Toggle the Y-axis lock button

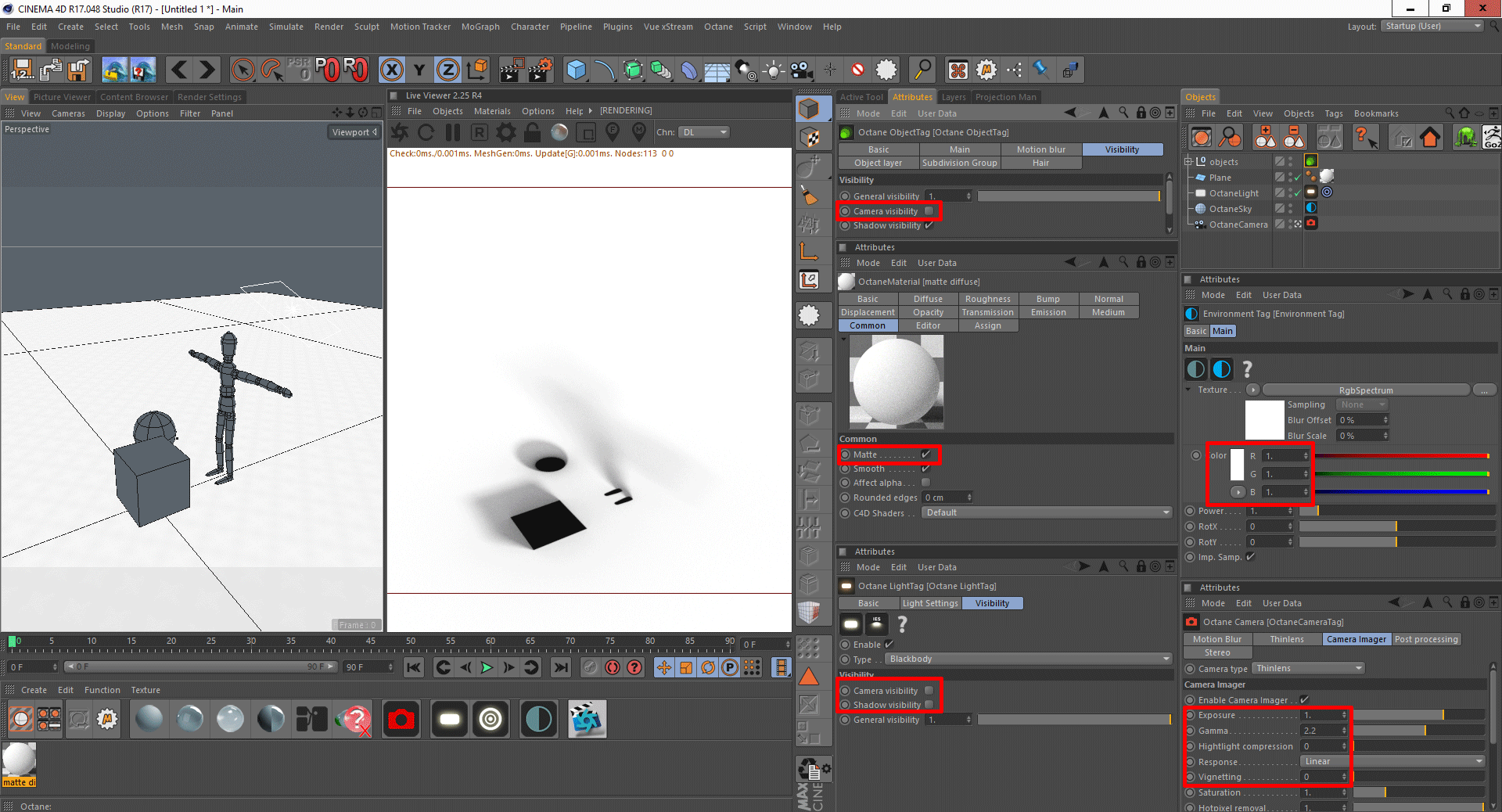[419, 70]
